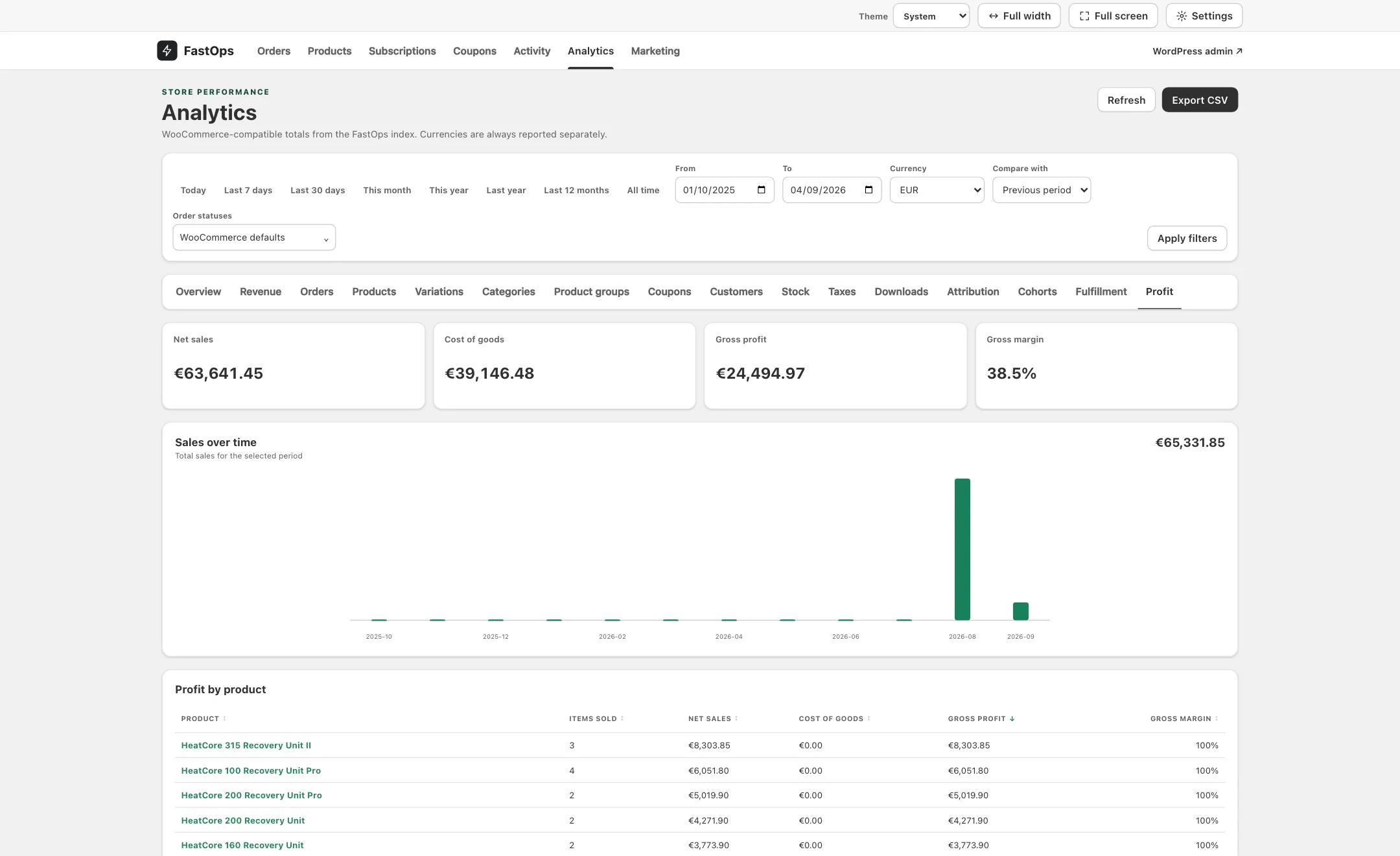Open HeatCore 315 Recovery Unit II product
Image resolution: width=1400 pixels, height=856 pixels.
pyautogui.click(x=246, y=746)
